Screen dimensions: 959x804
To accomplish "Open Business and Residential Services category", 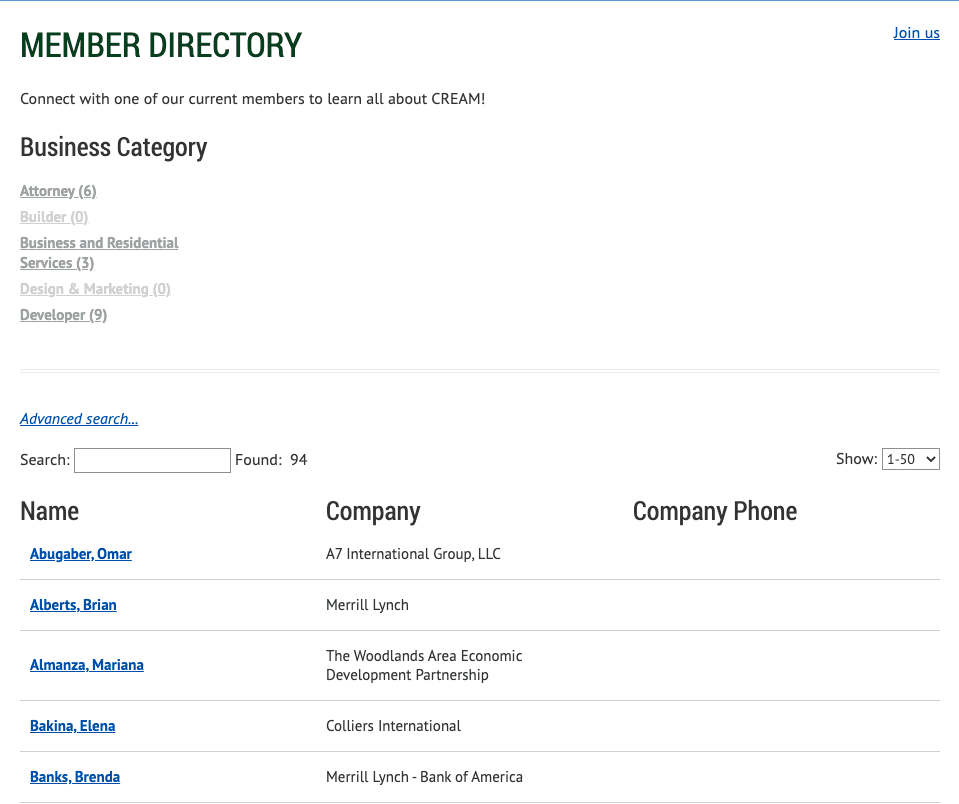I will (x=99, y=253).
